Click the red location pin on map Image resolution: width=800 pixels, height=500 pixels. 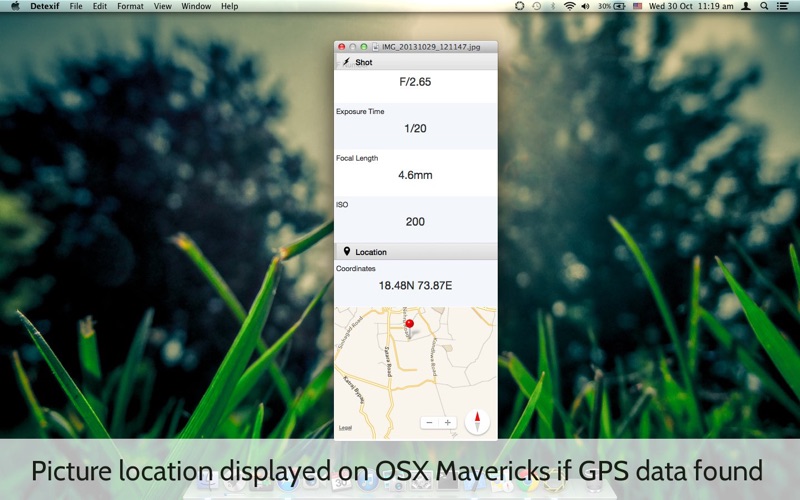[x=409, y=323]
